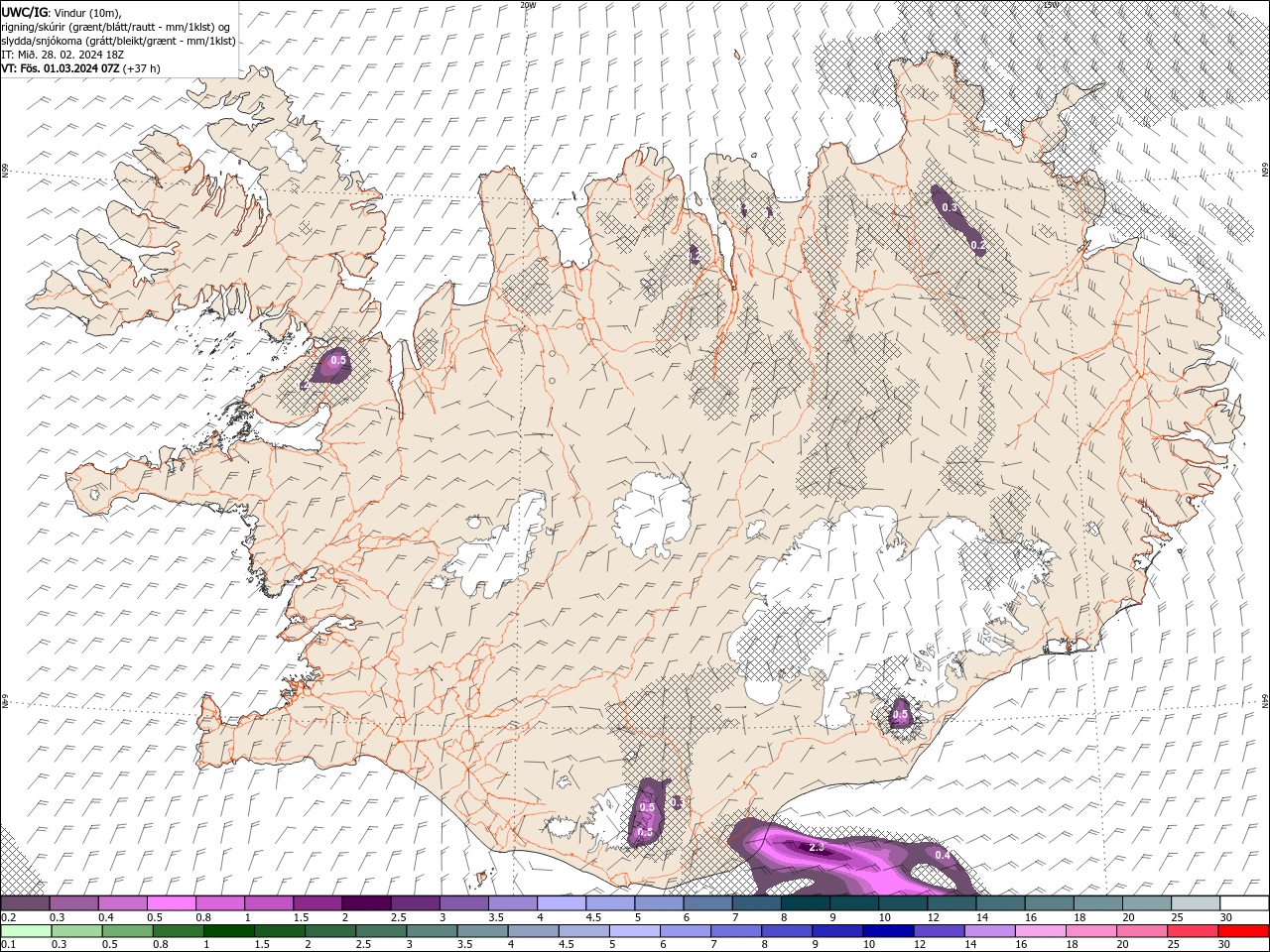Click the 'IT: Mið. 28. 02. 2024 18Z' line

[x=62, y=55]
